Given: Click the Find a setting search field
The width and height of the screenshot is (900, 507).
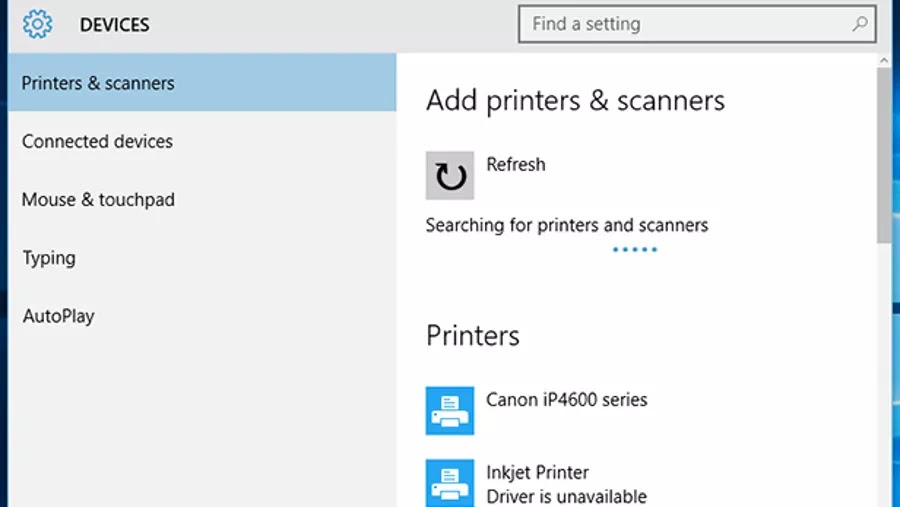Looking at the screenshot, I should [x=697, y=24].
